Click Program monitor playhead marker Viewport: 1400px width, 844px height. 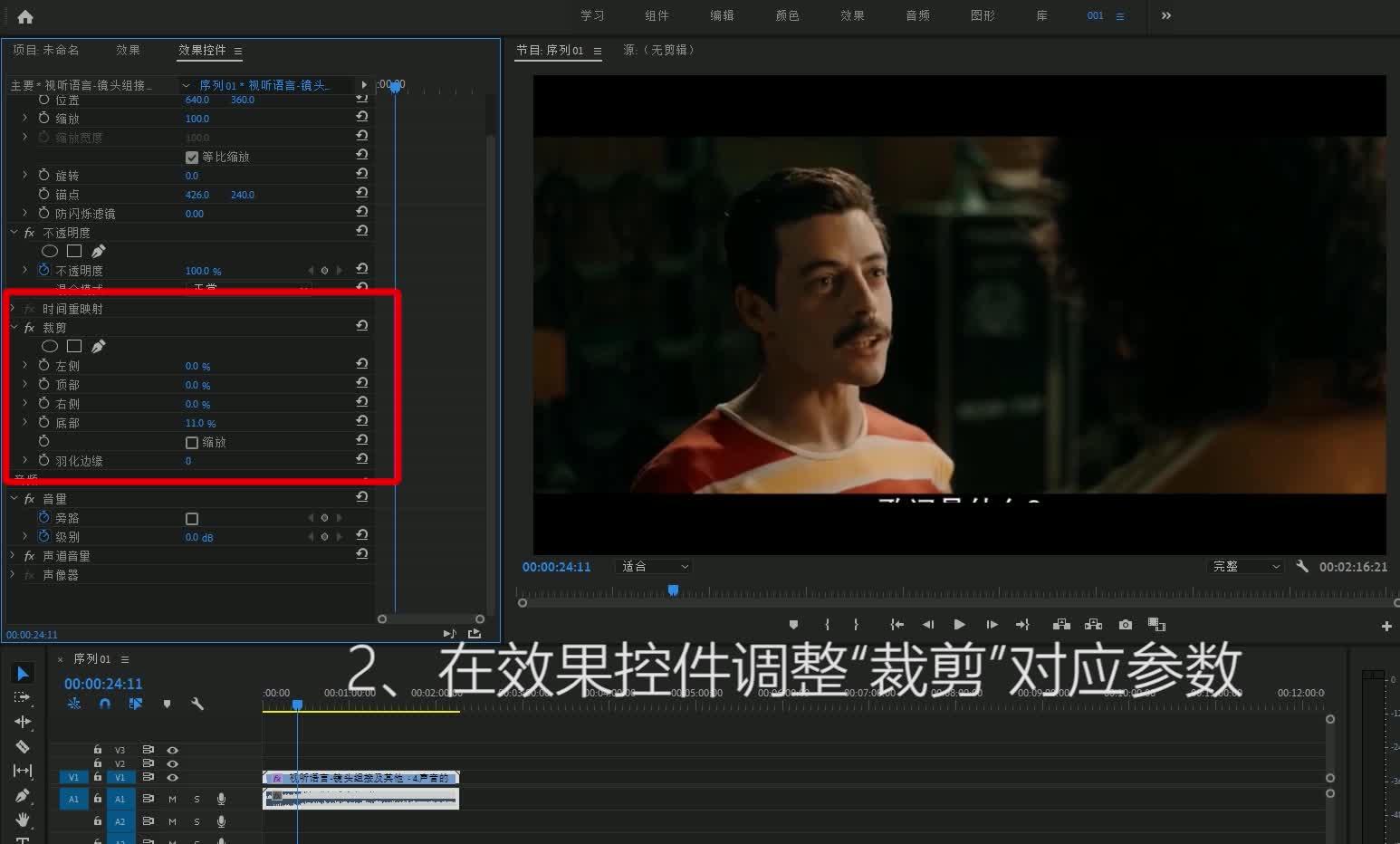point(673,590)
